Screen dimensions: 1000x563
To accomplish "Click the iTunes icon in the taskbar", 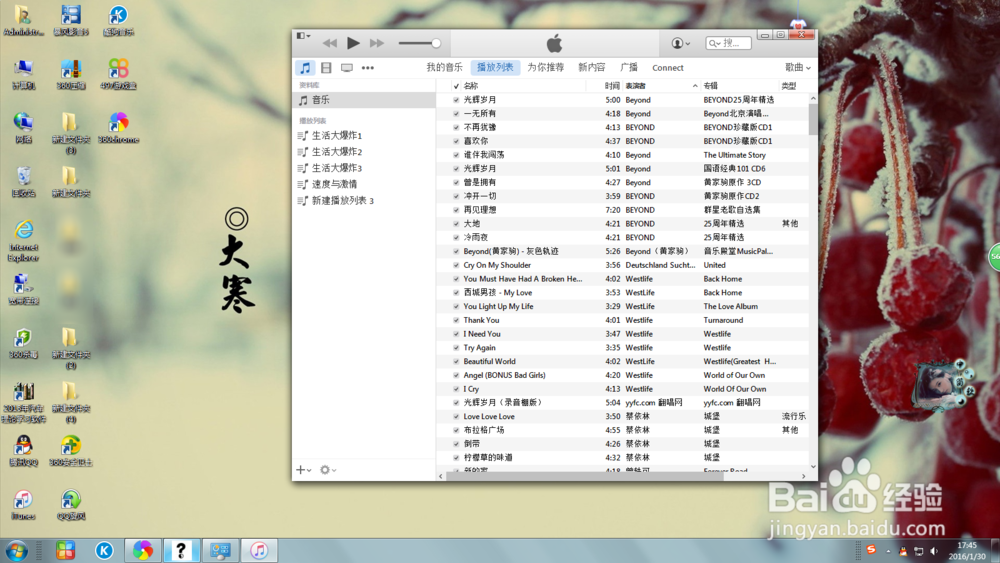I will pyautogui.click(x=259, y=550).
